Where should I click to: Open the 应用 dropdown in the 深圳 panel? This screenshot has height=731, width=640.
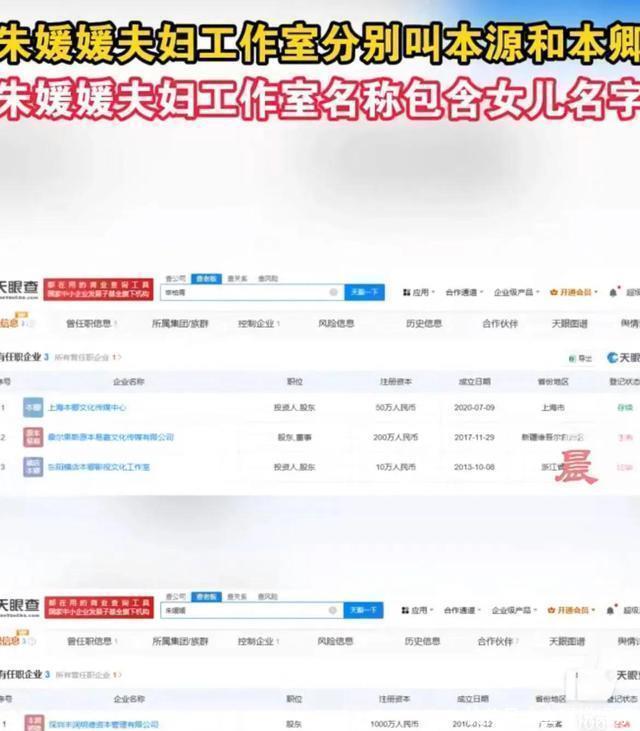click(x=417, y=610)
